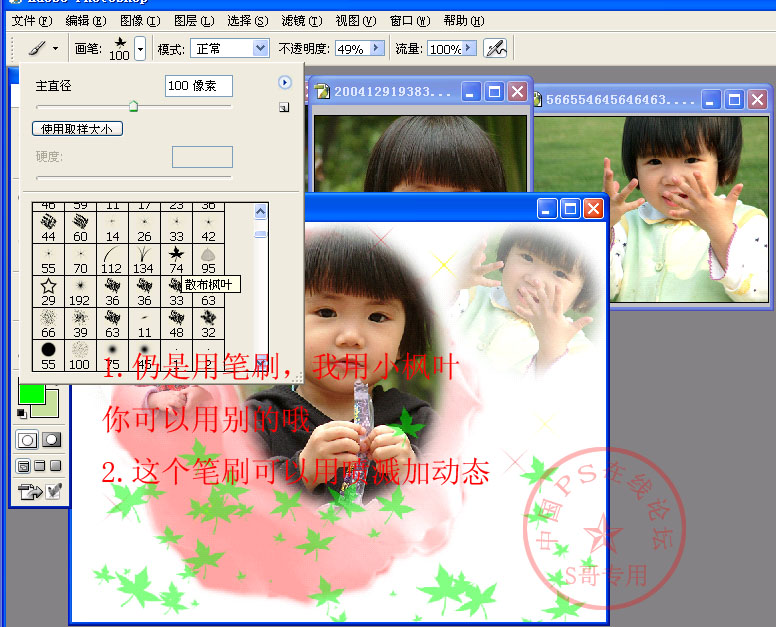Minimize the 566554645646463 image window

(711, 100)
